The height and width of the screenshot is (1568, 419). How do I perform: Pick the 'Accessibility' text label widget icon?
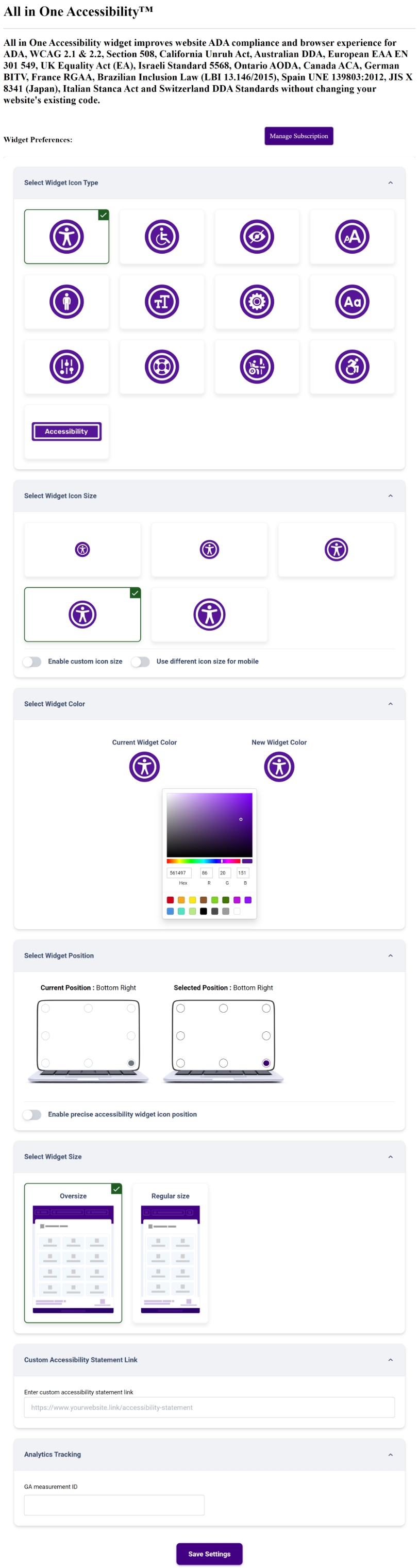(67, 431)
